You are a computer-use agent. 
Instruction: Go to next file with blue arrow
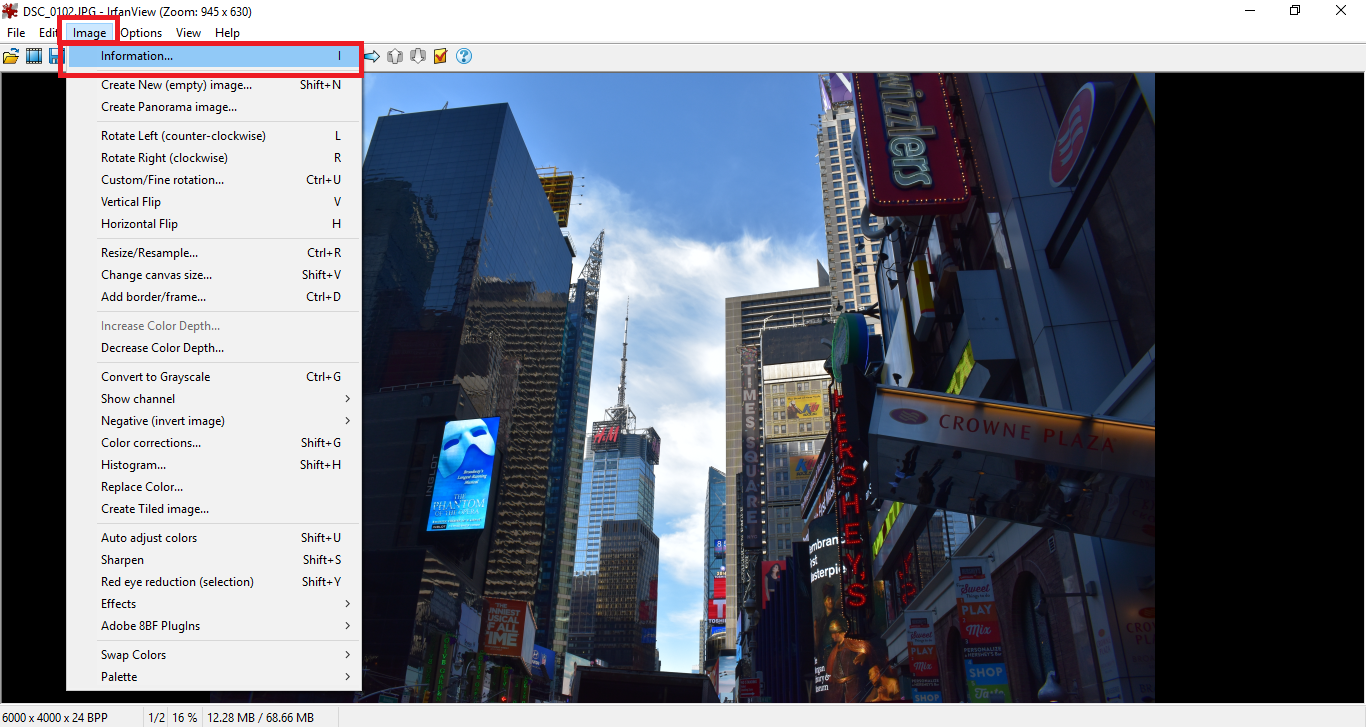[372, 56]
